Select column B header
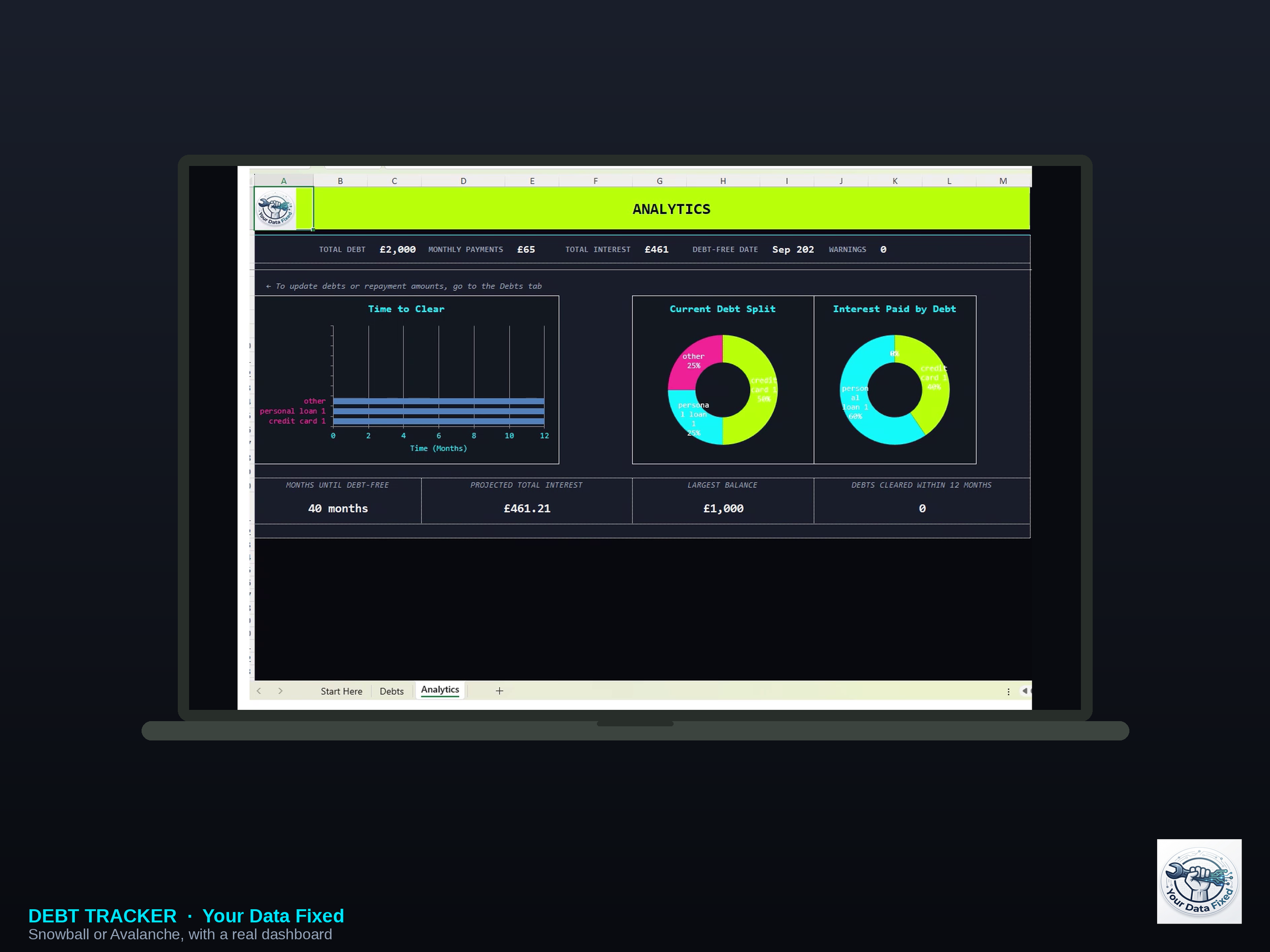This screenshot has width=1270, height=952. coord(340,181)
